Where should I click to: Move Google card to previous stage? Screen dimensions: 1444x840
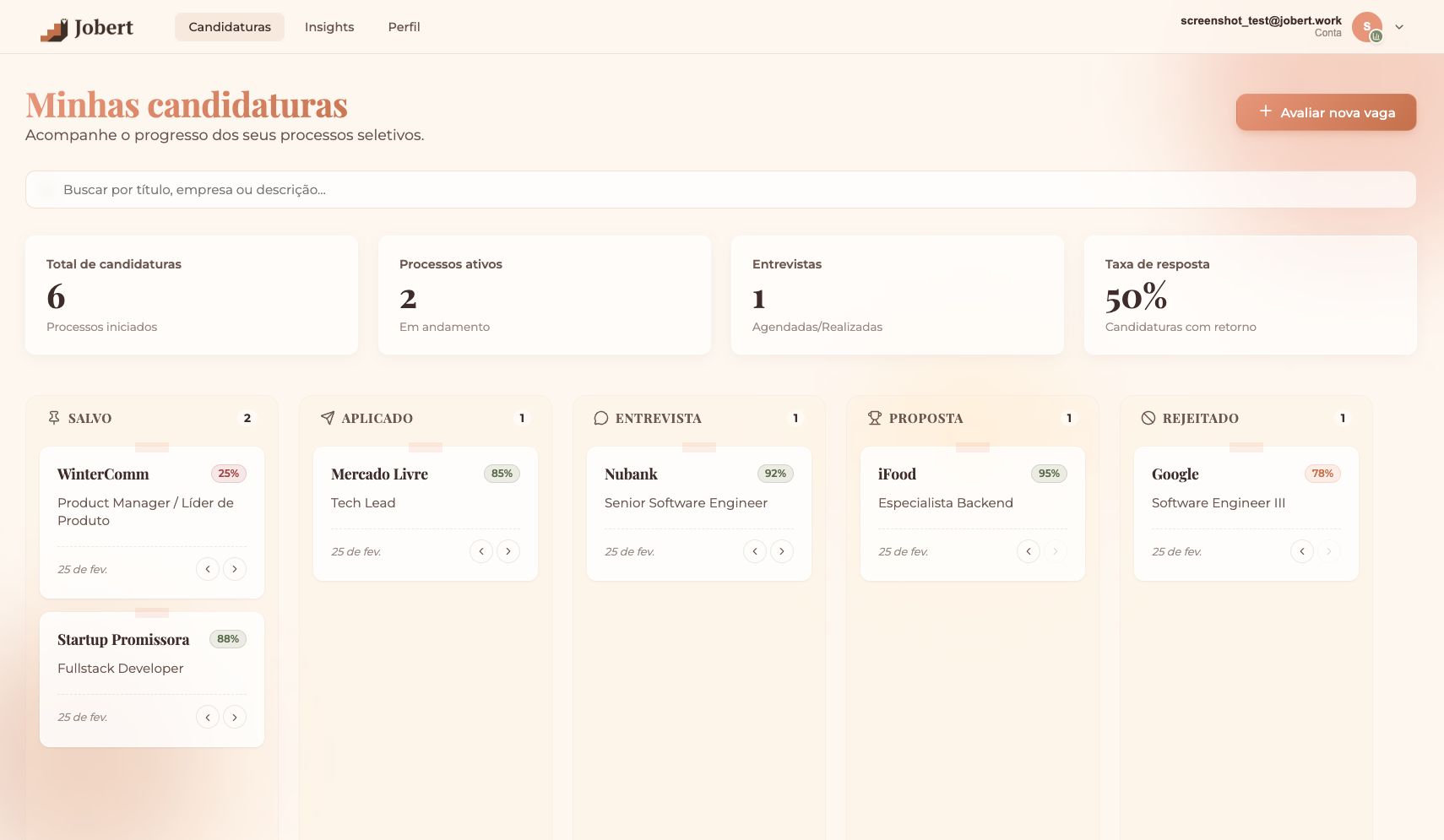[x=1302, y=551]
